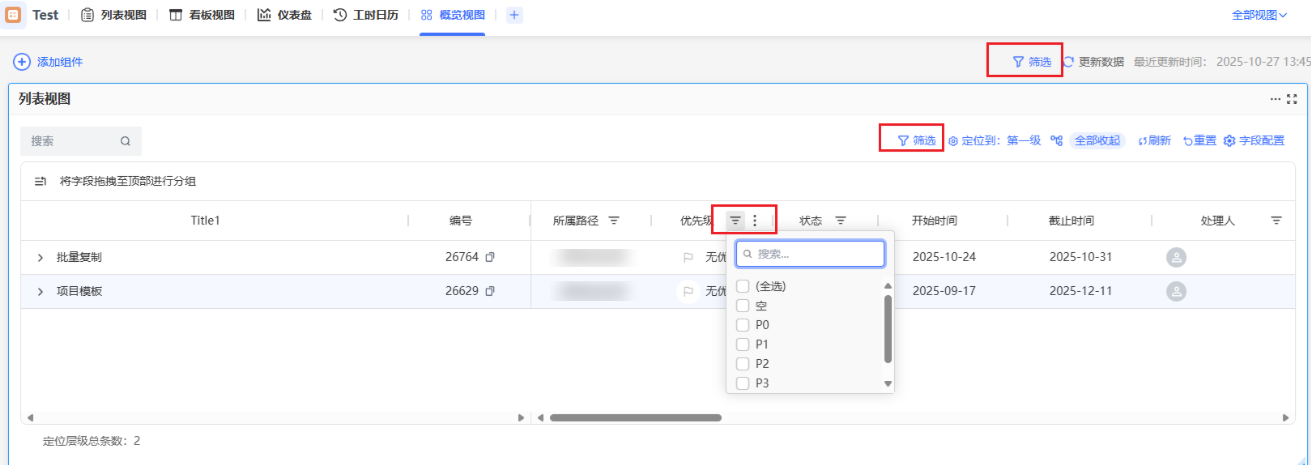Click the 优先级 column filter icon
Screen dimensions: 1311x465
click(735, 221)
